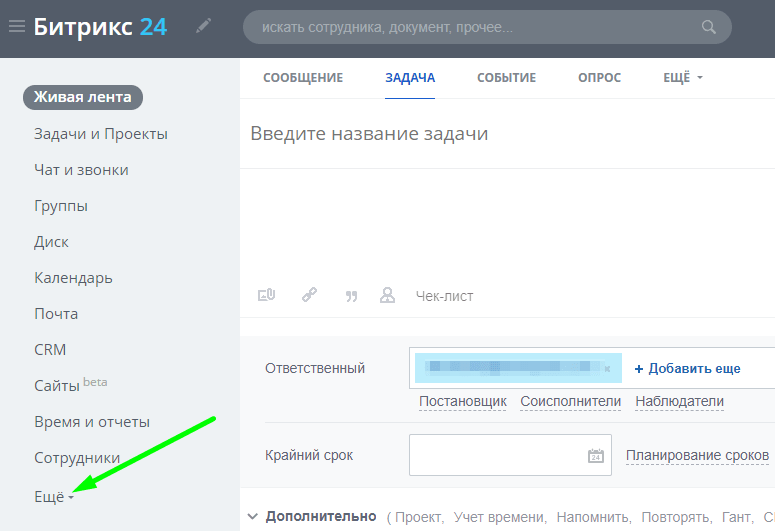Select the ЗАДАЧА tab
775x531 pixels.
[x=410, y=78]
